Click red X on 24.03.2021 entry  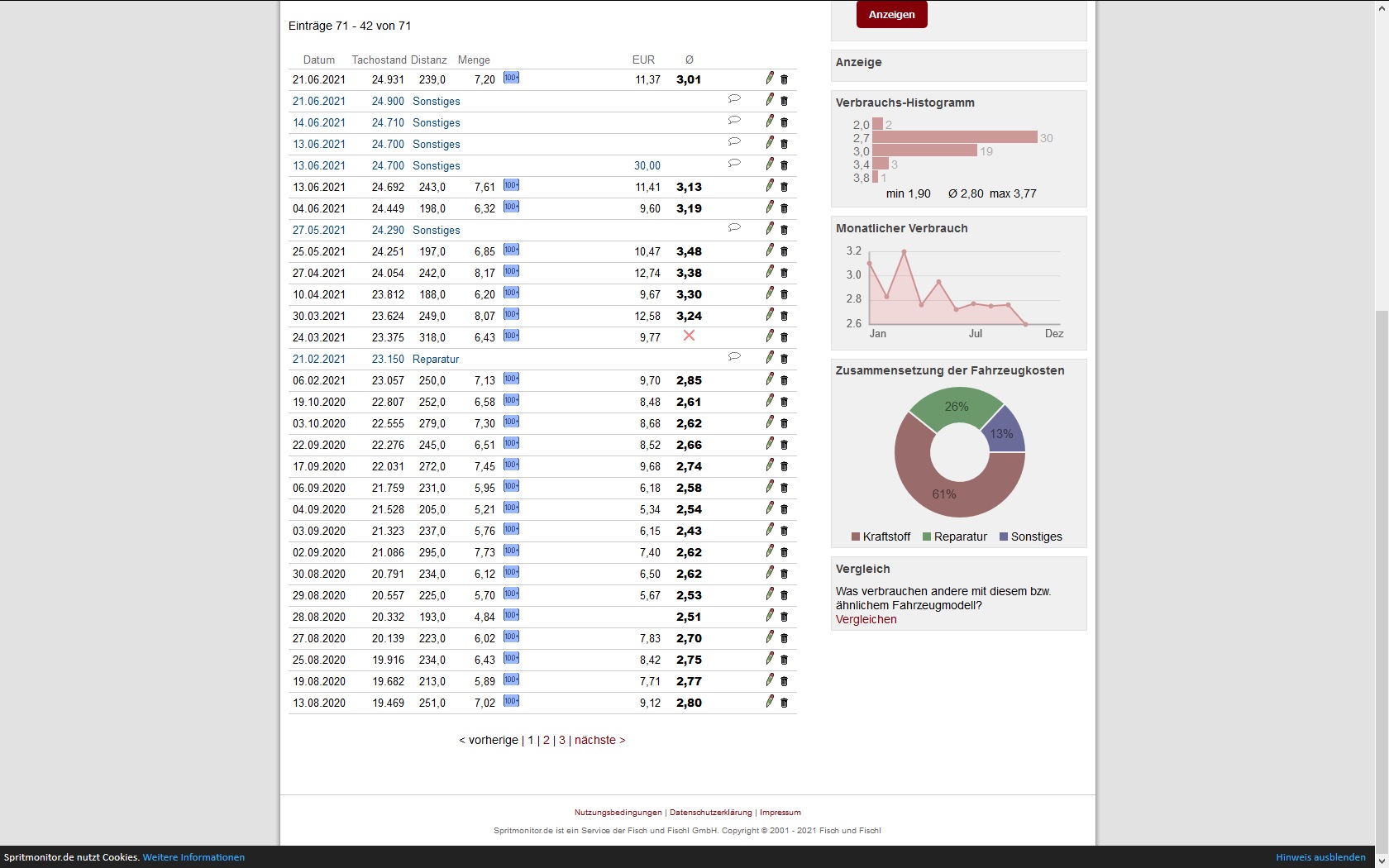pos(689,336)
